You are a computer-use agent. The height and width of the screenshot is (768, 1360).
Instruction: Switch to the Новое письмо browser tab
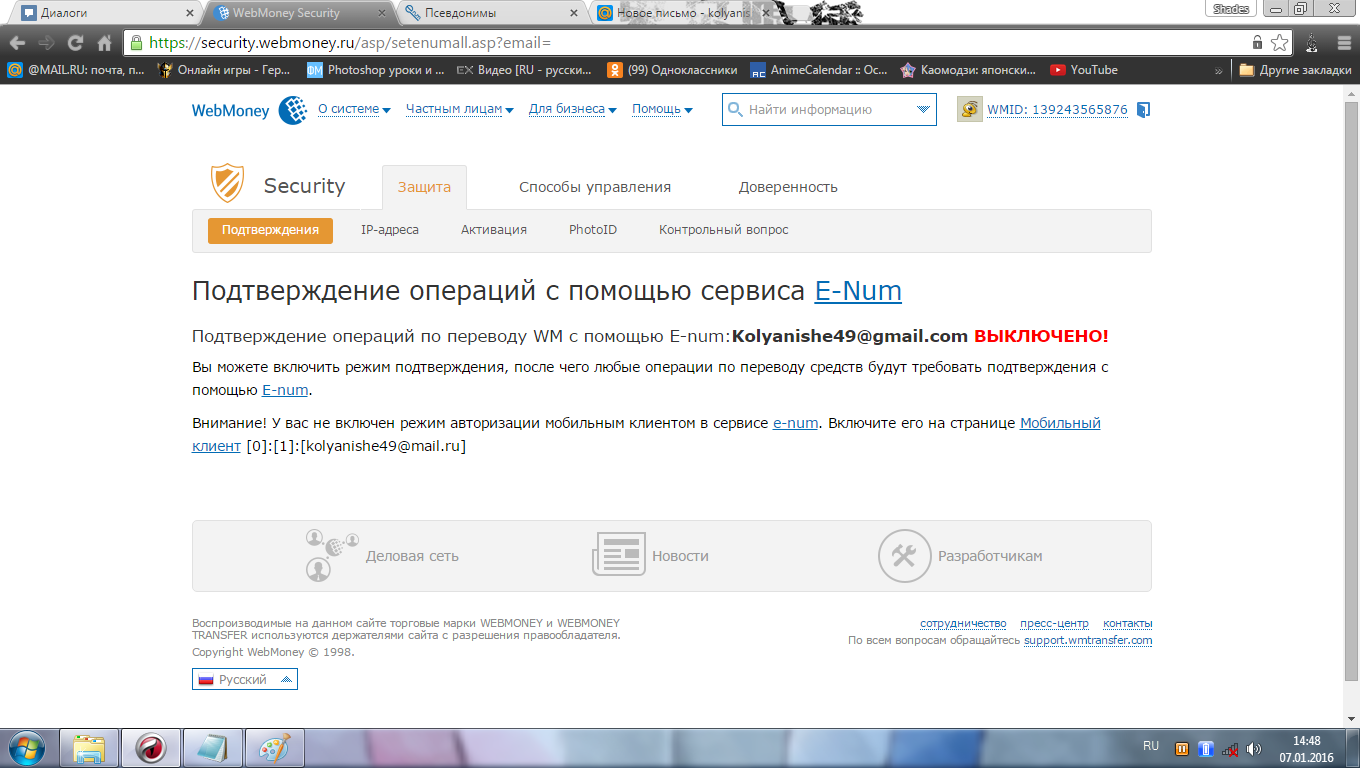point(685,13)
